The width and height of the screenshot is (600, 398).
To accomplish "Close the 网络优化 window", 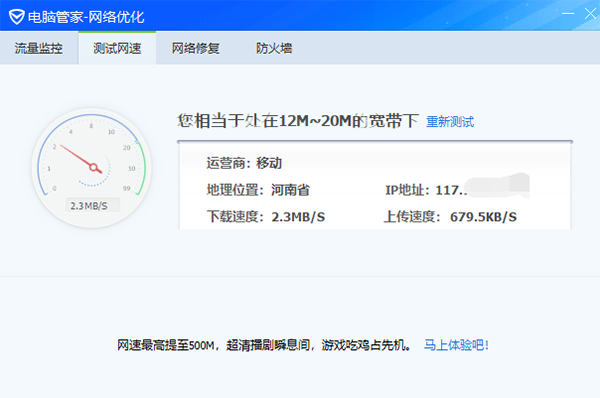I will (x=590, y=14).
